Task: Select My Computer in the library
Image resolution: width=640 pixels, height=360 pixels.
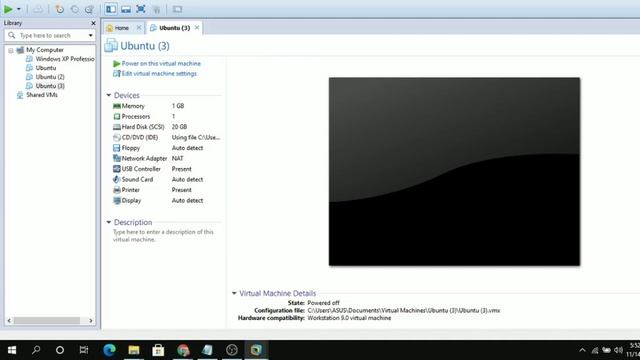Action: click(44, 50)
